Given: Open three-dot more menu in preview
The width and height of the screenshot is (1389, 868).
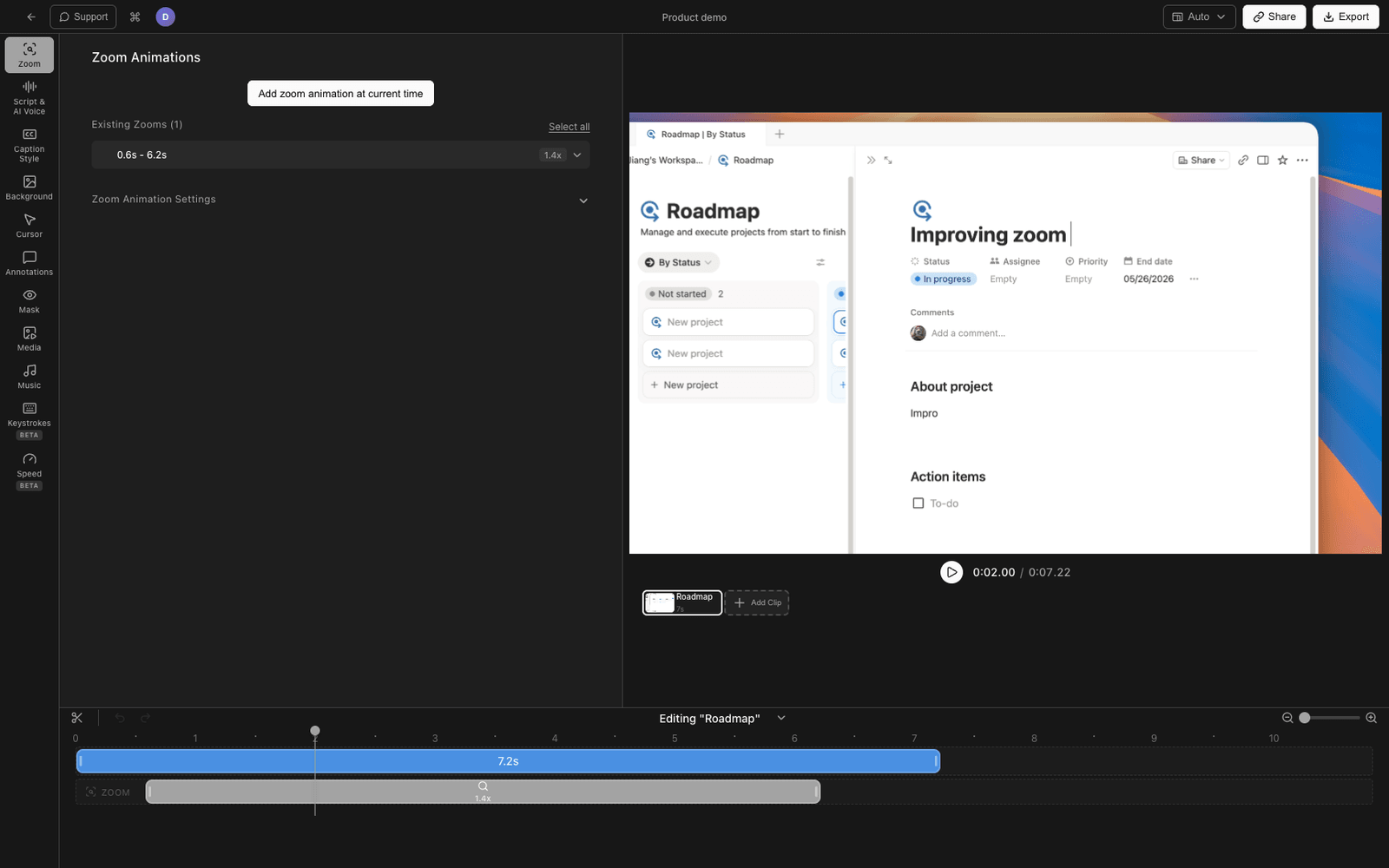Looking at the screenshot, I should click(x=1302, y=161).
